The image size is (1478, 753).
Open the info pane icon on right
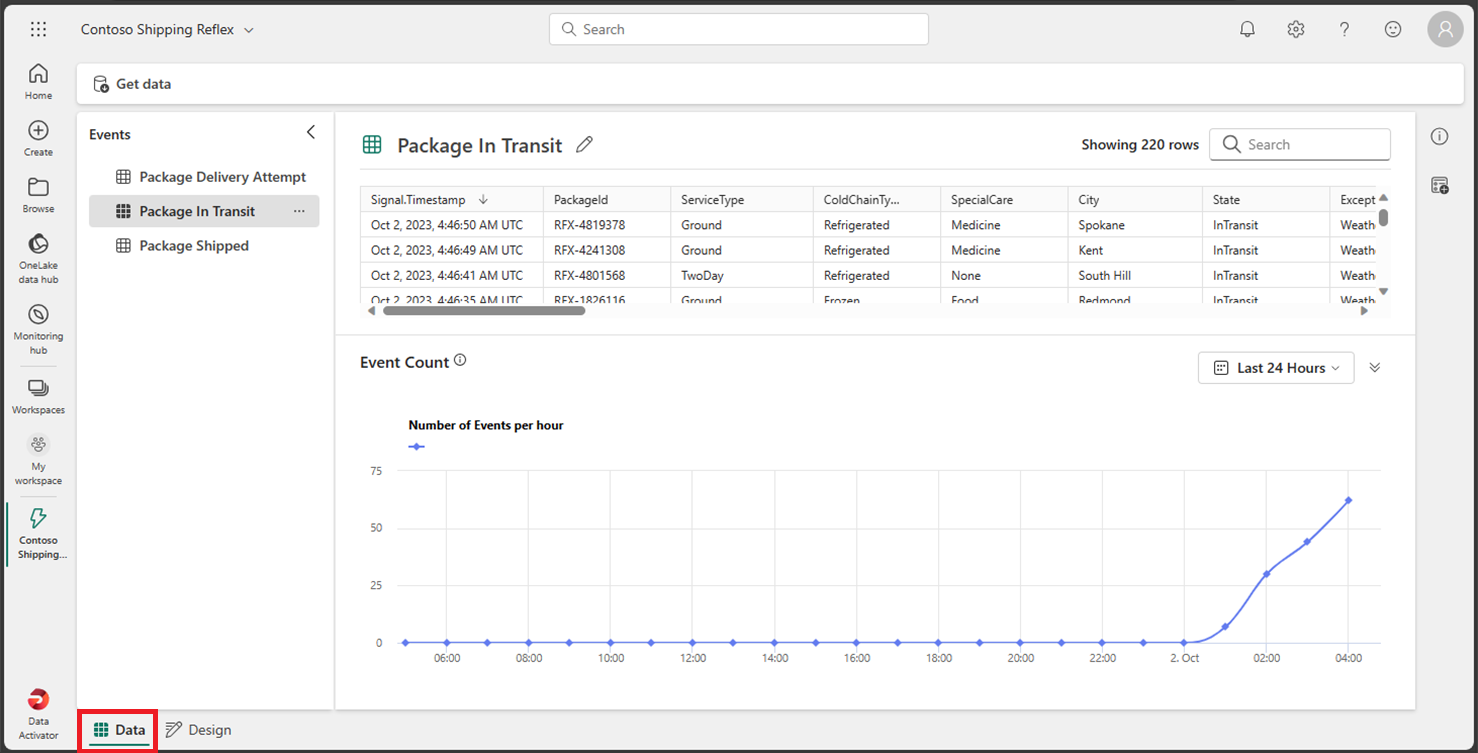pos(1439,137)
